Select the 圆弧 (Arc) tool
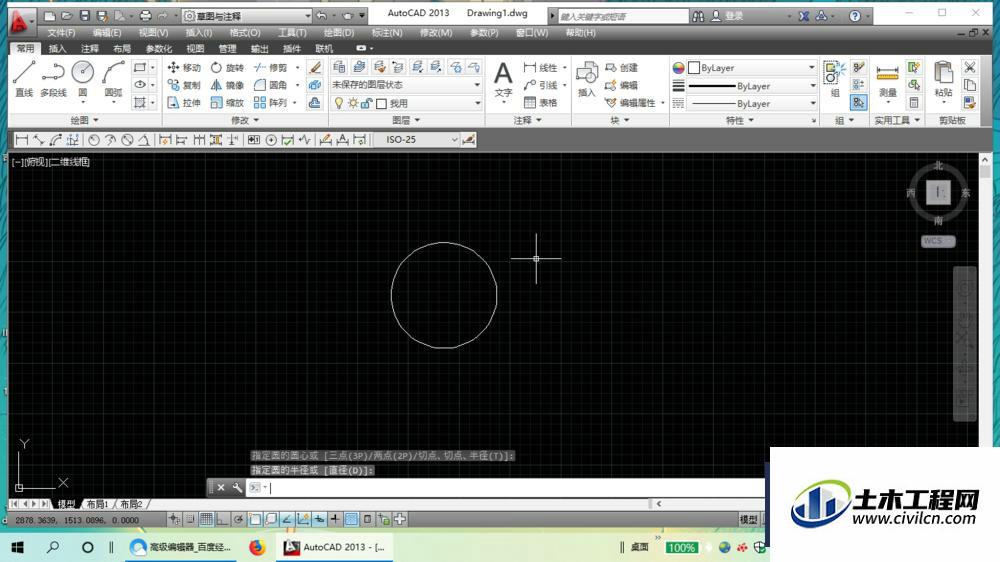Screen dimensions: 1000x562 click(114, 79)
